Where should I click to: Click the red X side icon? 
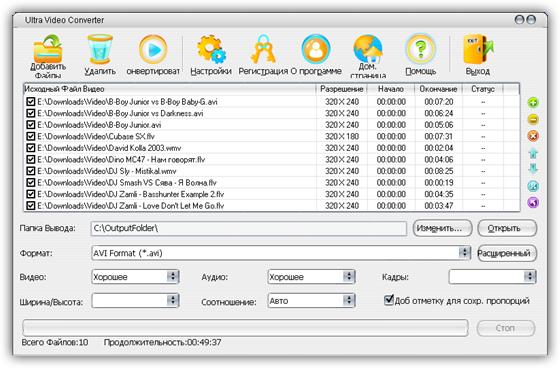click(x=533, y=136)
